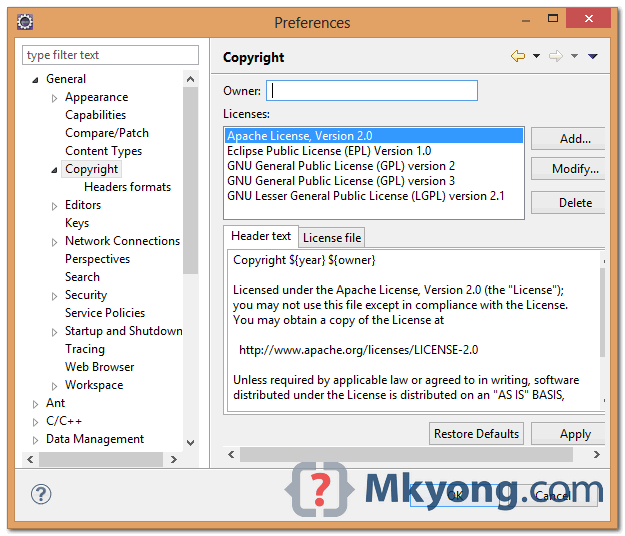Expand the Data Management node
The image size is (625, 536).
[x=35, y=440]
